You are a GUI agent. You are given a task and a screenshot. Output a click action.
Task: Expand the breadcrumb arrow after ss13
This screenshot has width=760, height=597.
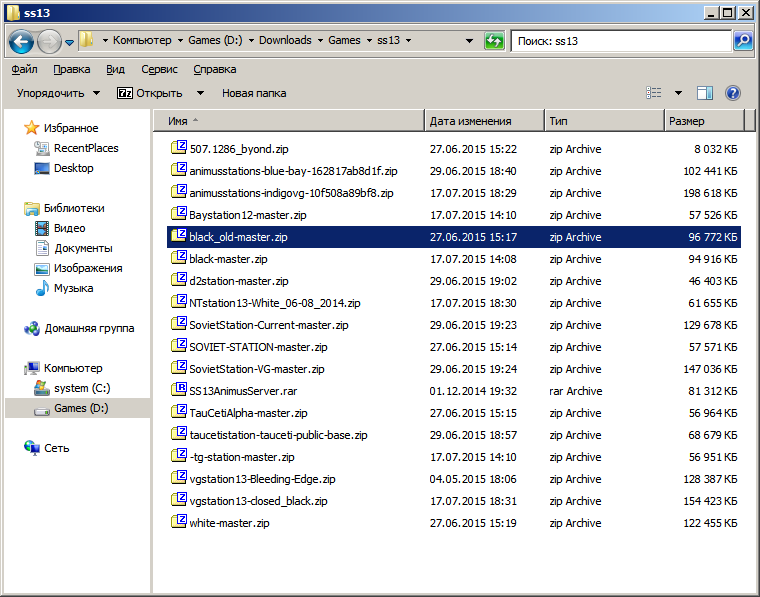click(408, 40)
